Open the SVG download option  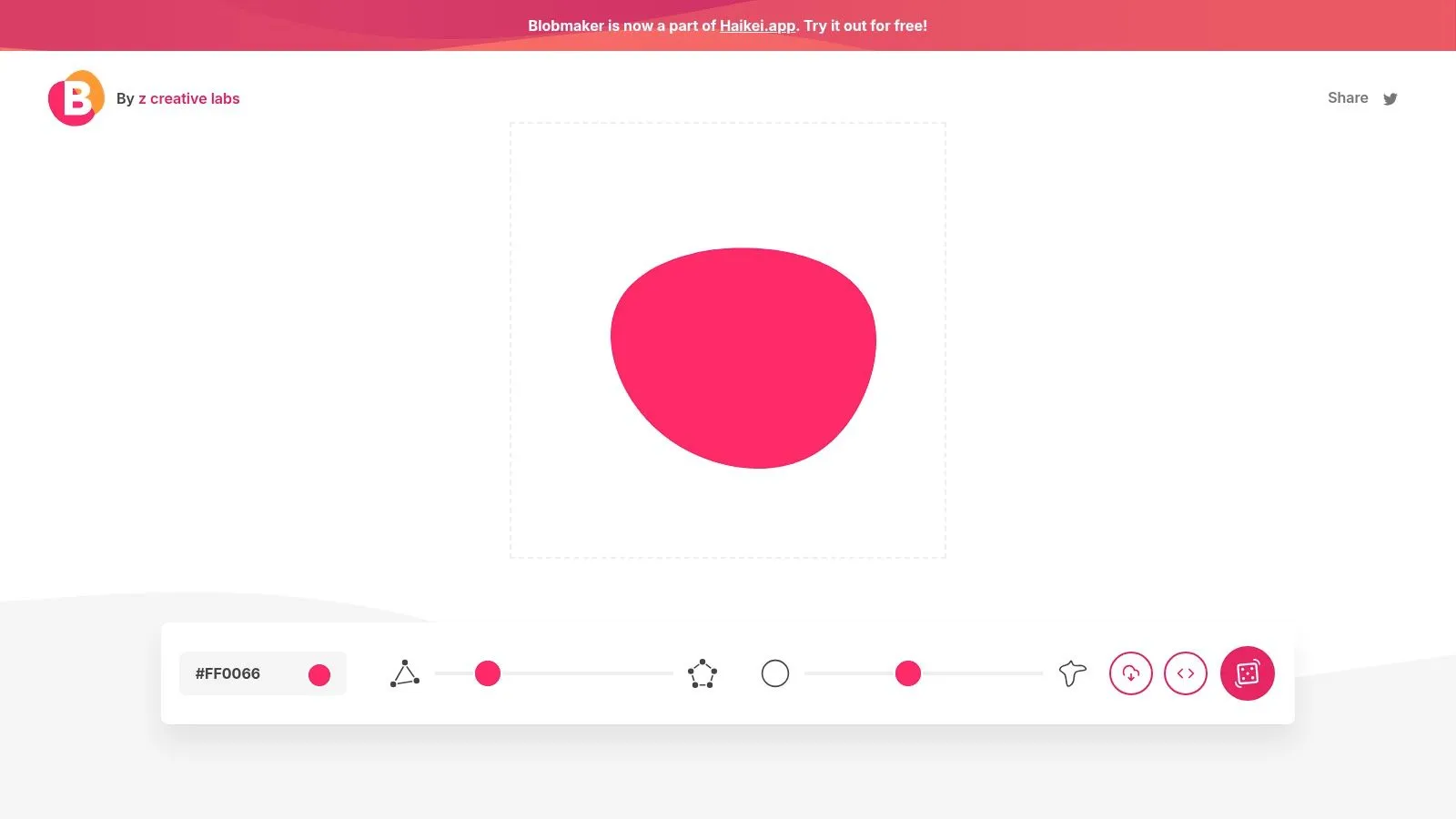[x=1130, y=673]
